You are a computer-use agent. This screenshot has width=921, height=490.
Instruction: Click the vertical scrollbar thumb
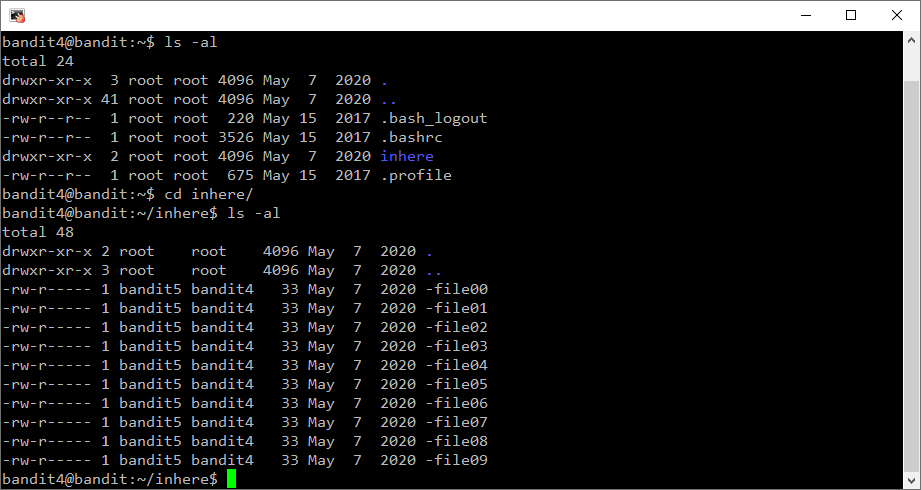[x=911, y=275]
